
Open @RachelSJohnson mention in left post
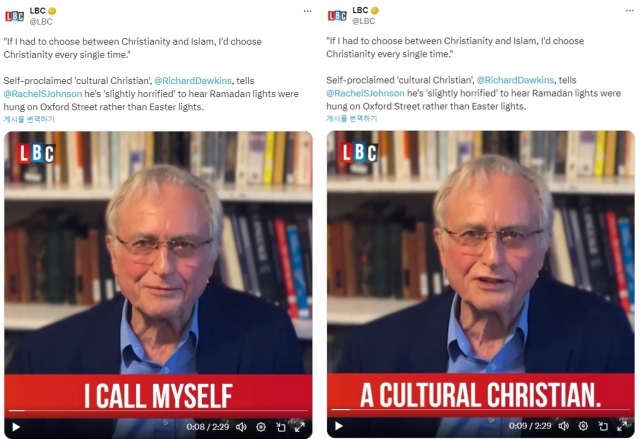(43, 94)
